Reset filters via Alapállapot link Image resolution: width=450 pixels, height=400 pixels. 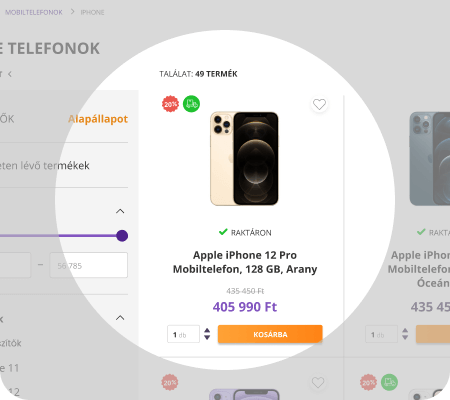coord(98,119)
